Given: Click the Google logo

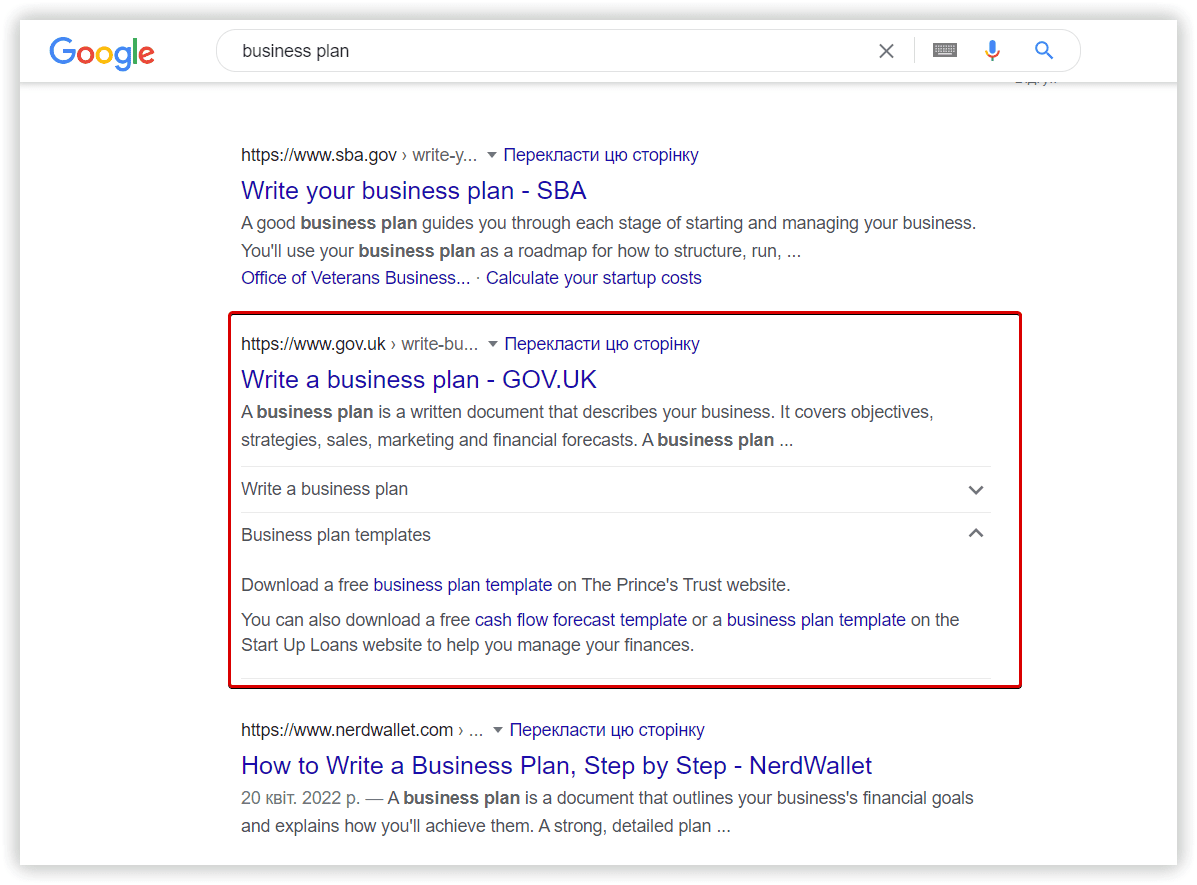Looking at the screenshot, I should coord(102,52).
